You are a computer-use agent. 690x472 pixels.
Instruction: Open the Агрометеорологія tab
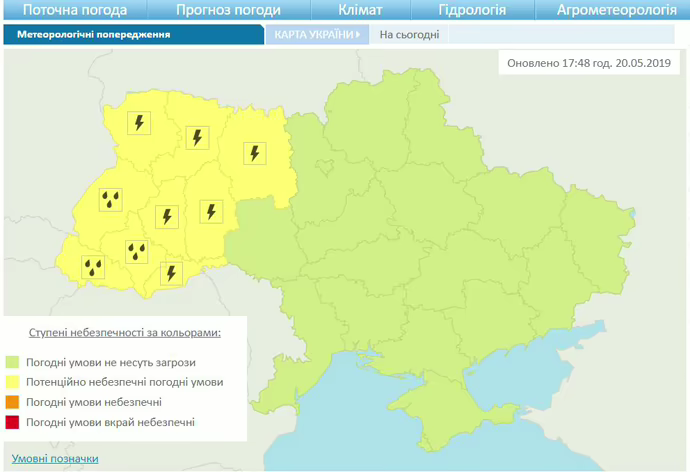(x=616, y=11)
